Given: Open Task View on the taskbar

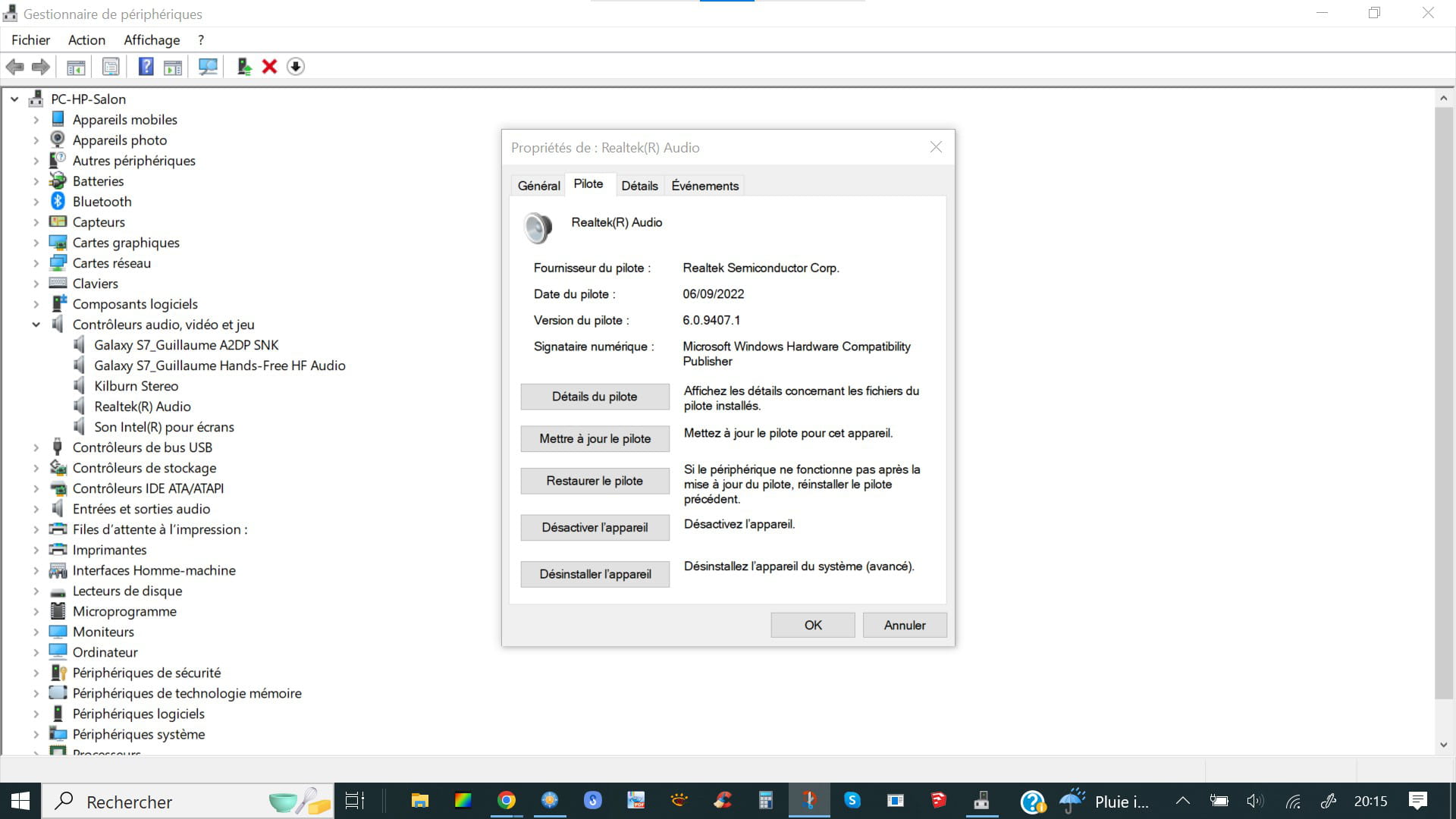Looking at the screenshot, I should pos(355,801).
